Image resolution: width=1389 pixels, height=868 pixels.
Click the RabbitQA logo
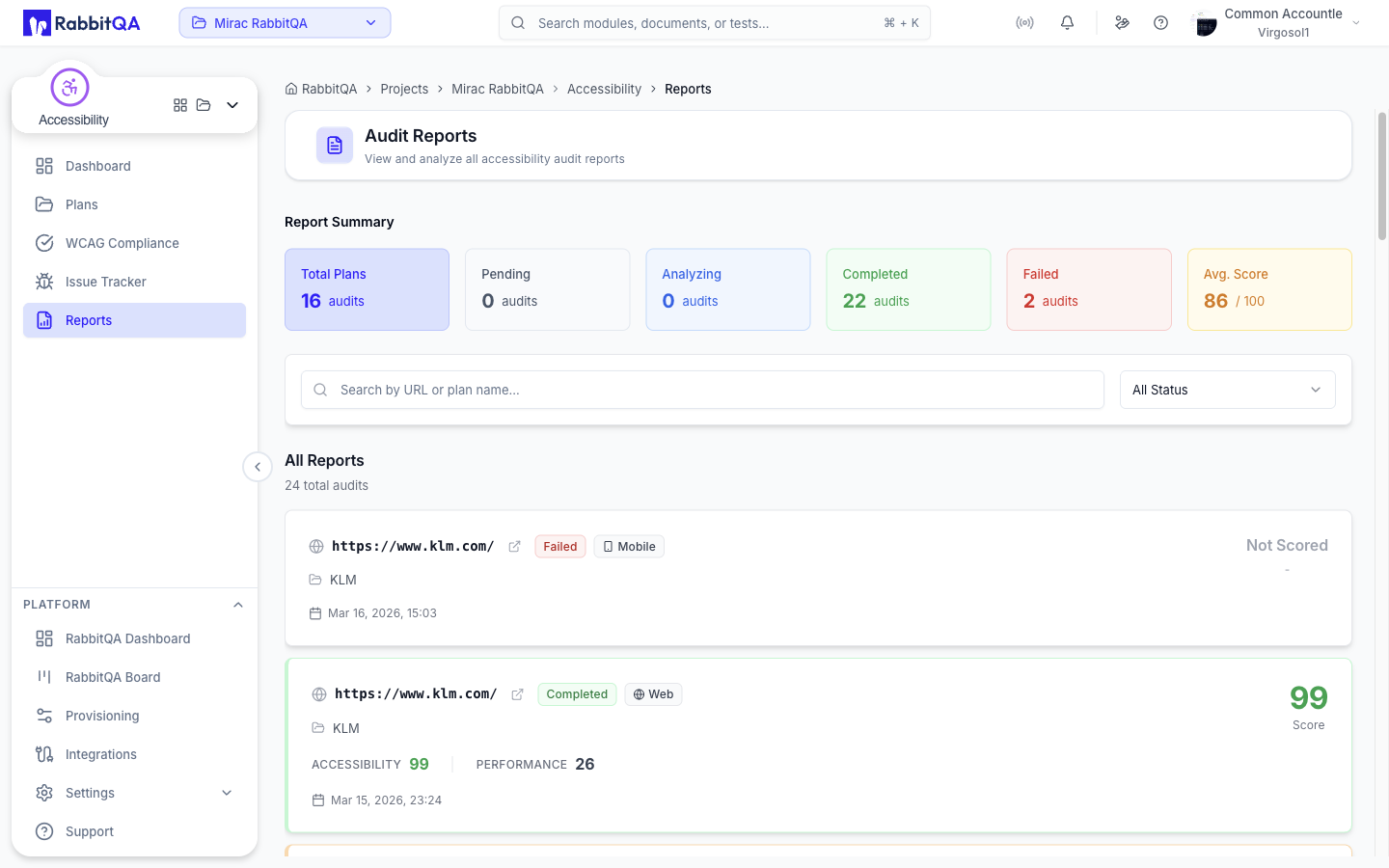coord(82,23)
